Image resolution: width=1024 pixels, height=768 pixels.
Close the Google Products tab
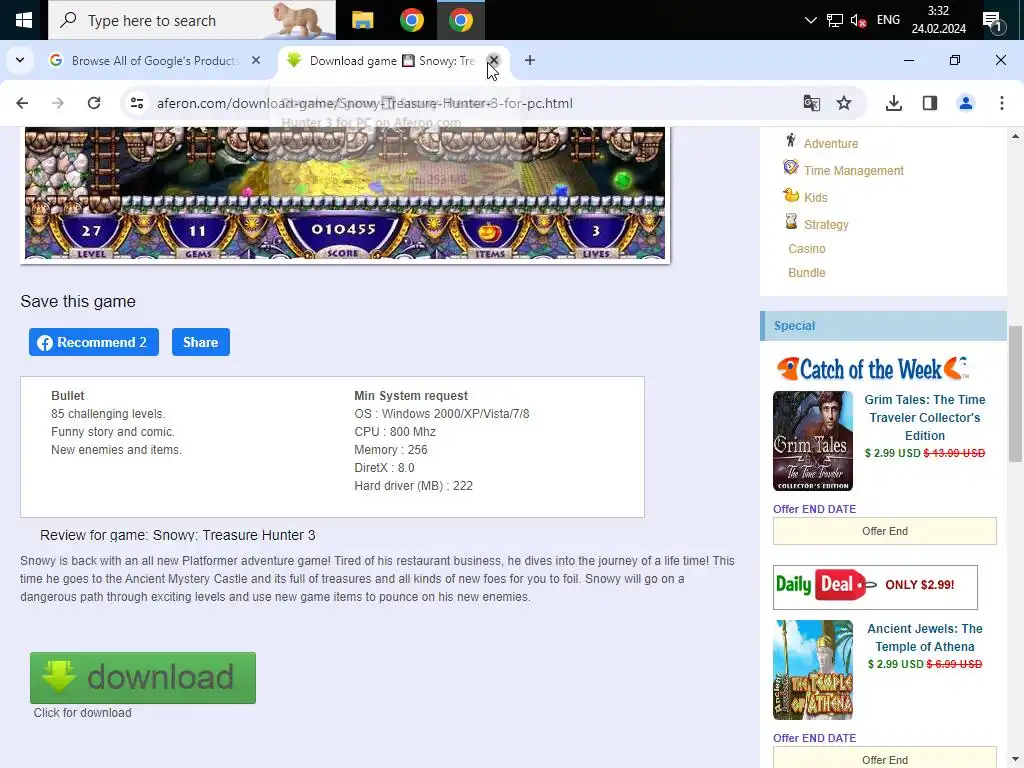point(256,60)
